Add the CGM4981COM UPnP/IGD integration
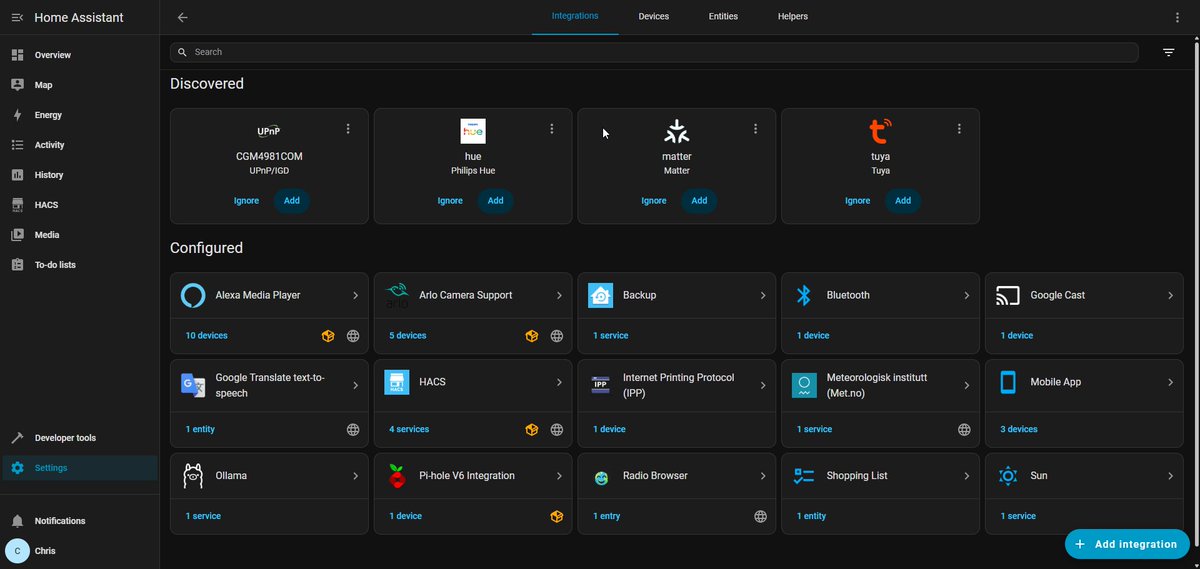The image size is (1200, 569). 292,201
